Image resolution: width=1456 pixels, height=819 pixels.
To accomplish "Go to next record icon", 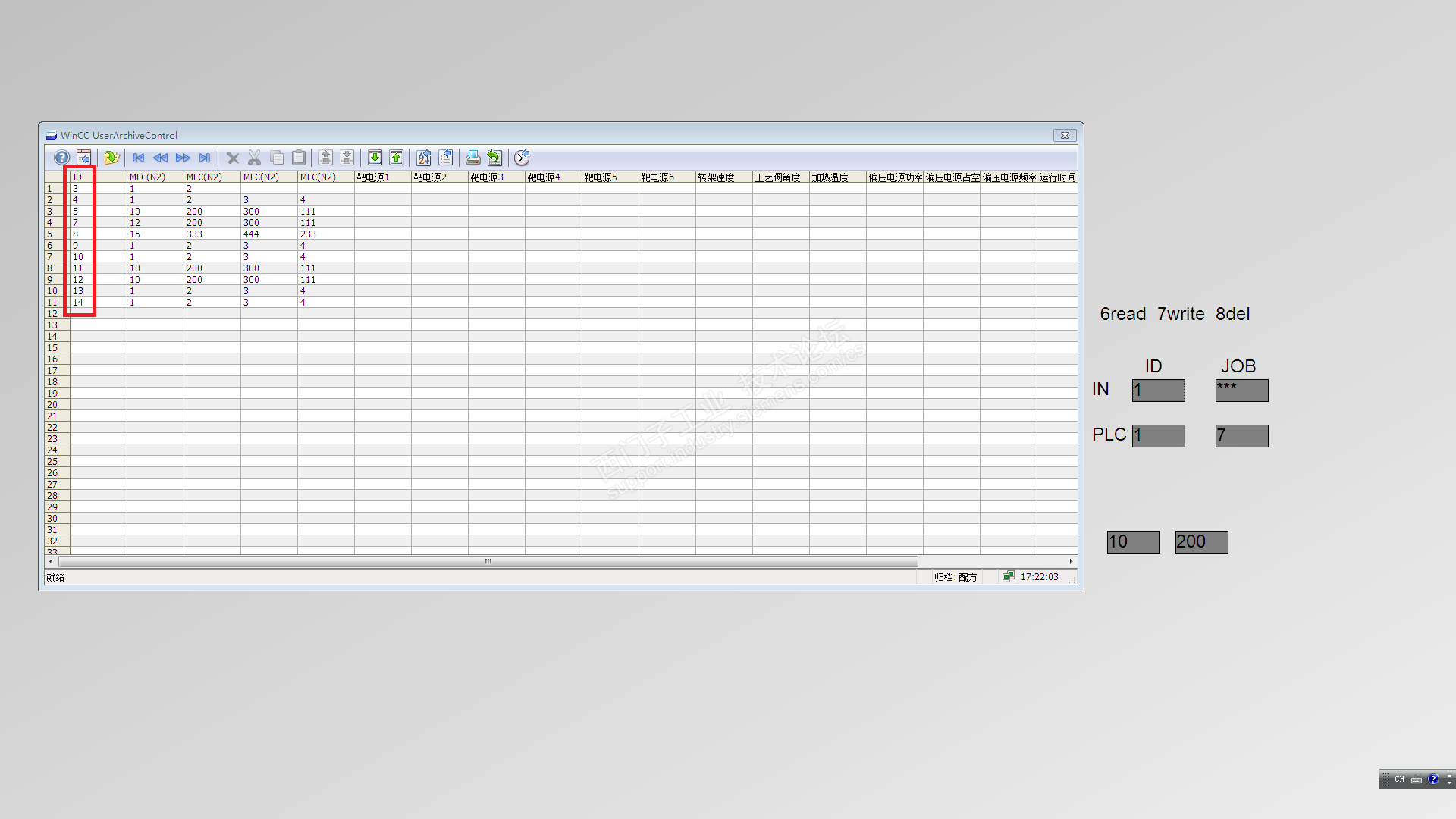I will 183,158.
